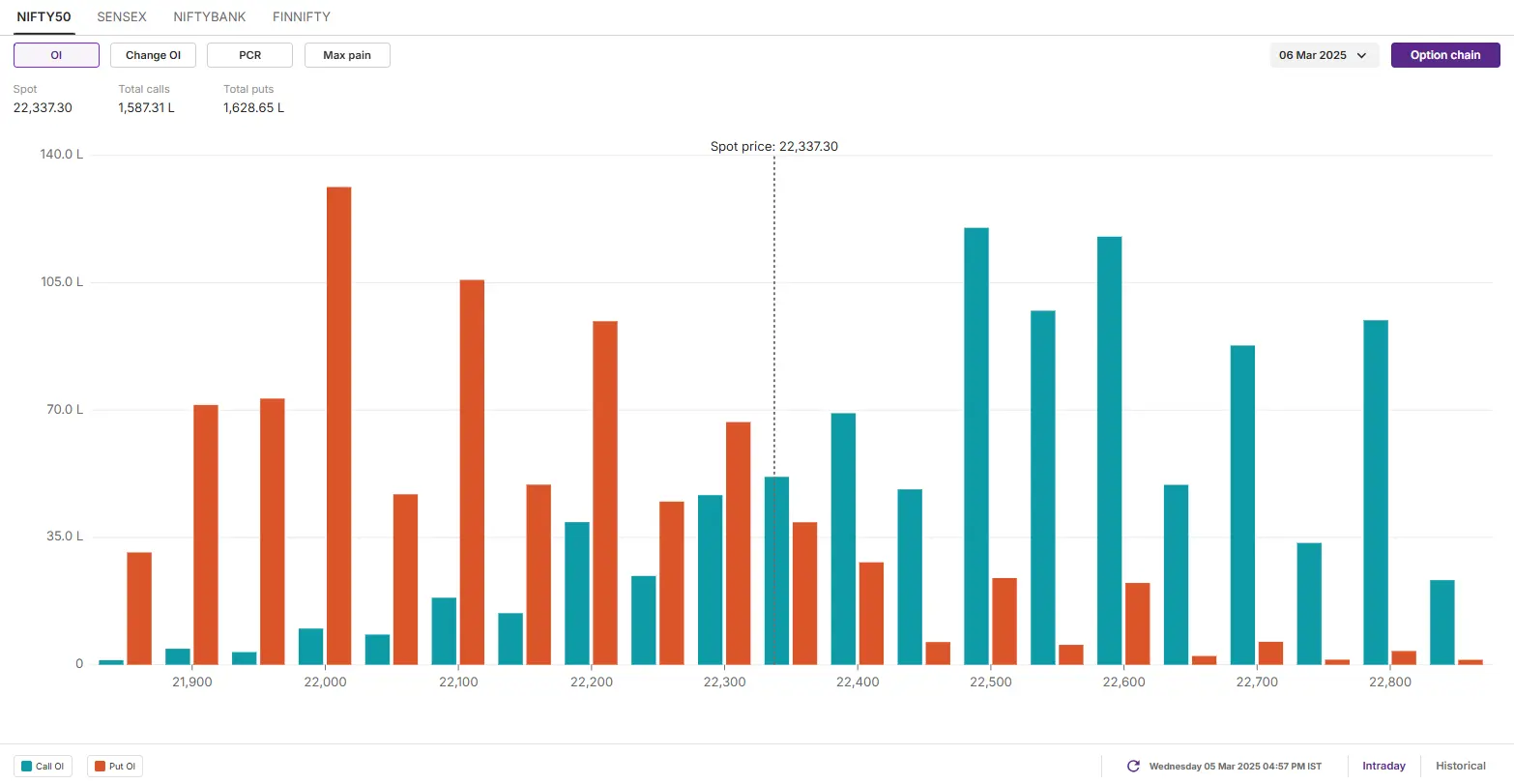
Task: Select the Change OI view button
Action: click(153, 55)
